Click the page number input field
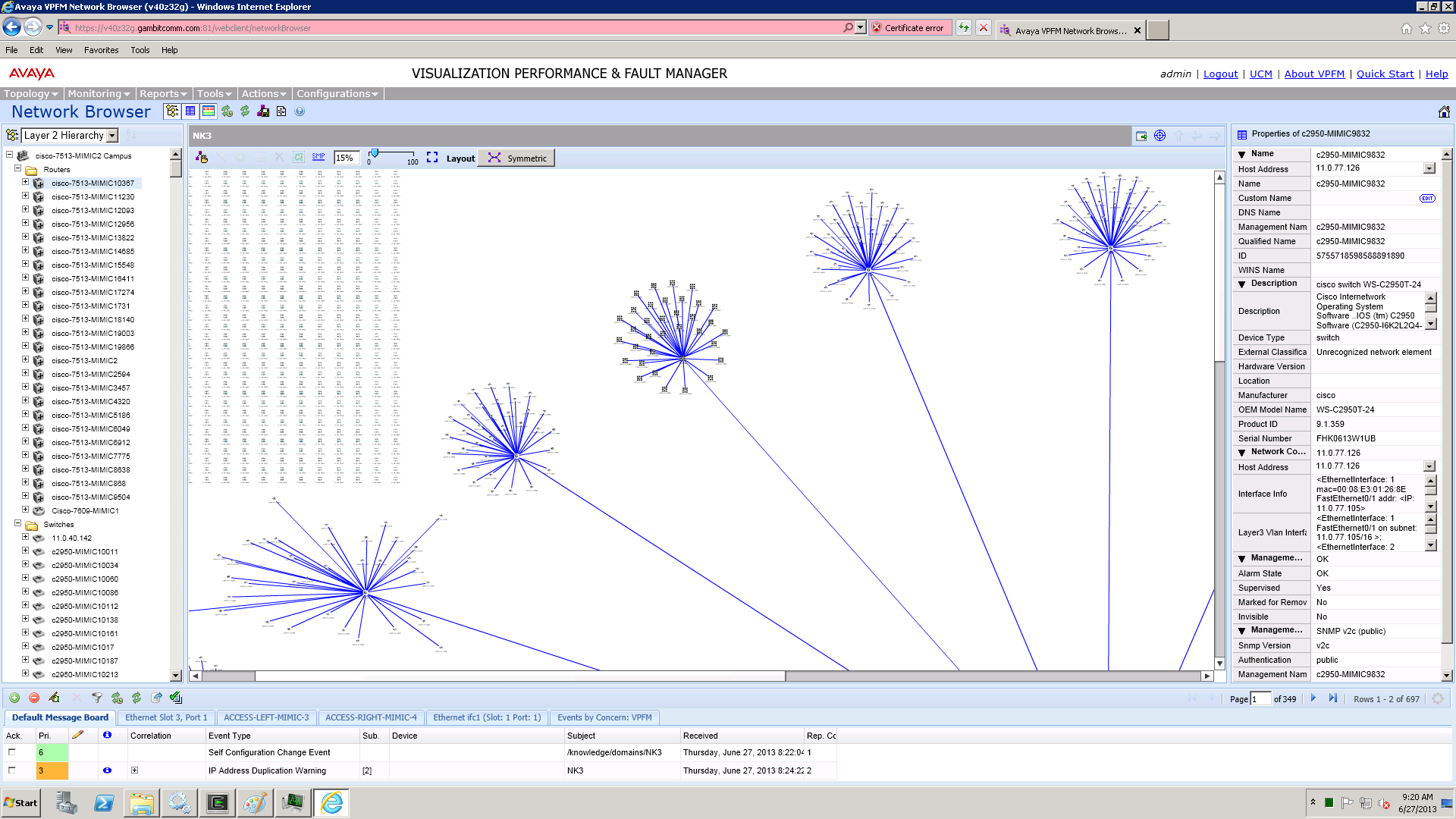1456x819 pixels. point(1260,699)
